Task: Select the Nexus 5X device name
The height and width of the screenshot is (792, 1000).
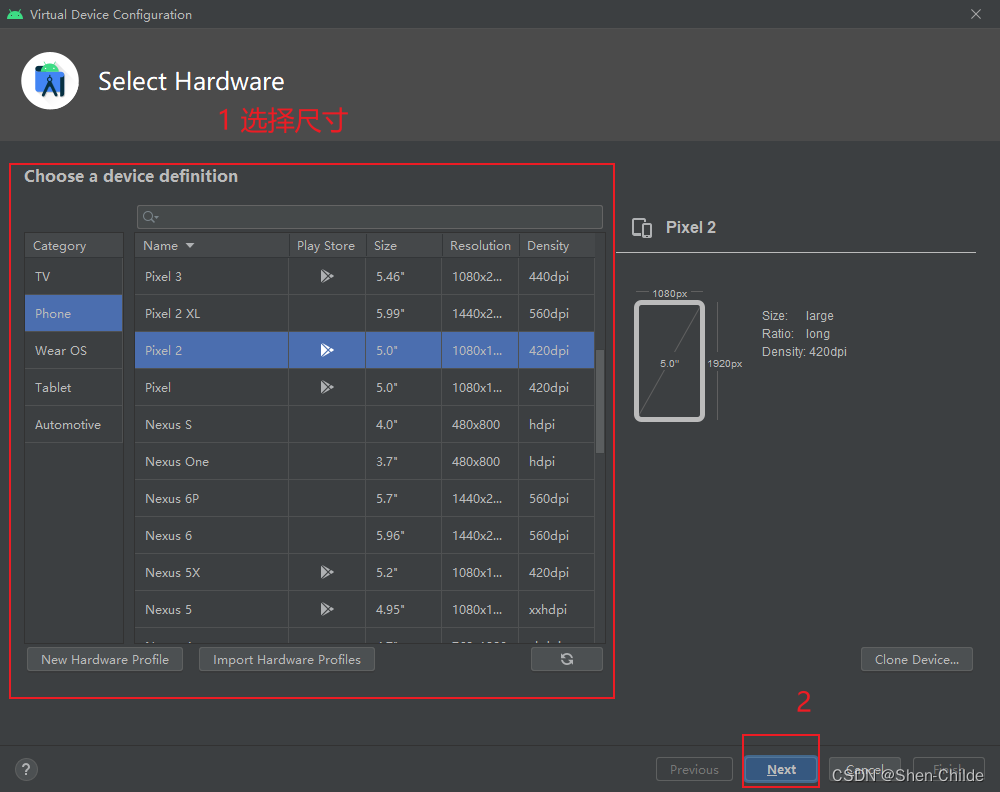Action: pos(172,572)
